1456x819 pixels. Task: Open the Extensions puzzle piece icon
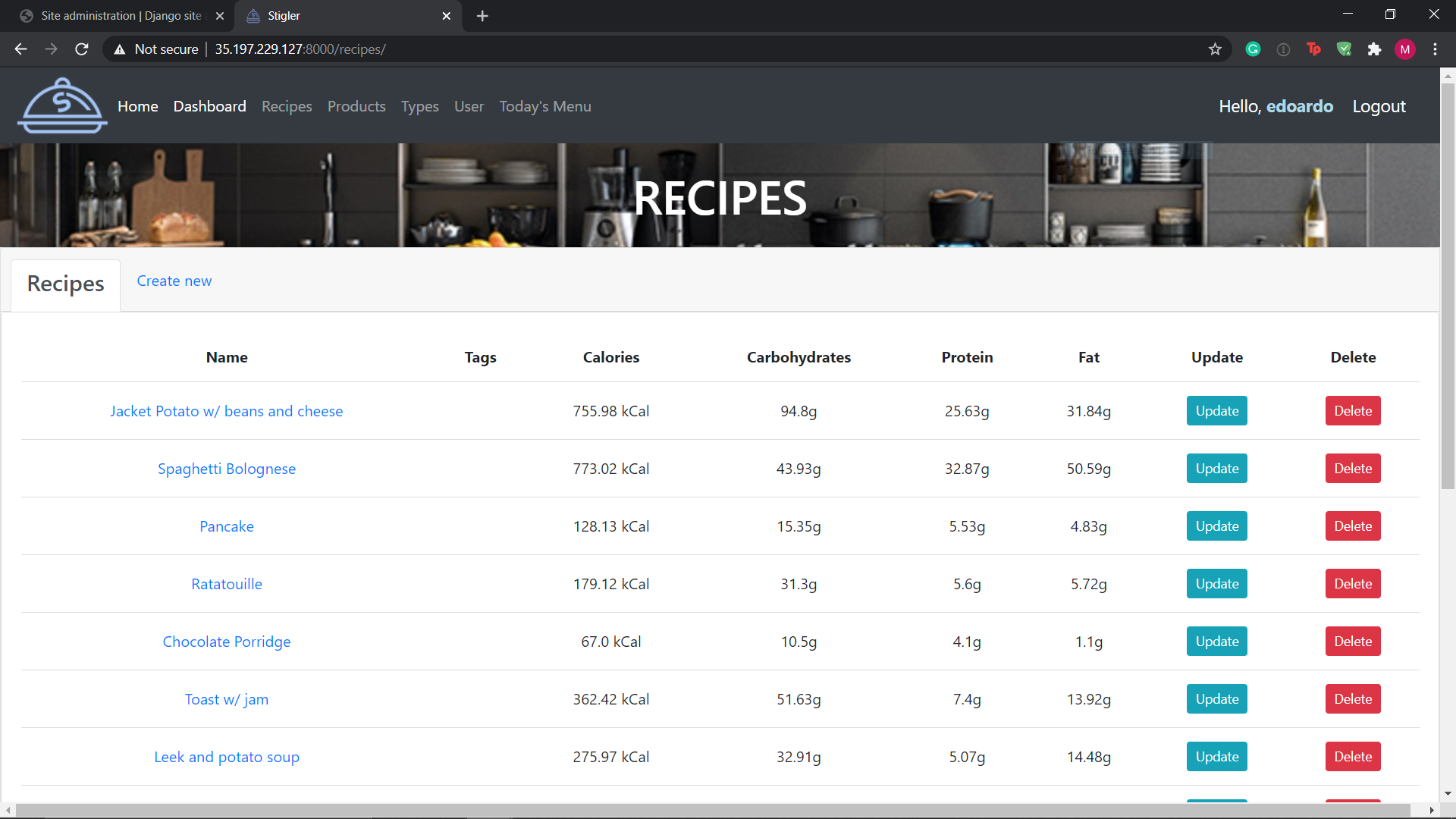pos(1374,49)
